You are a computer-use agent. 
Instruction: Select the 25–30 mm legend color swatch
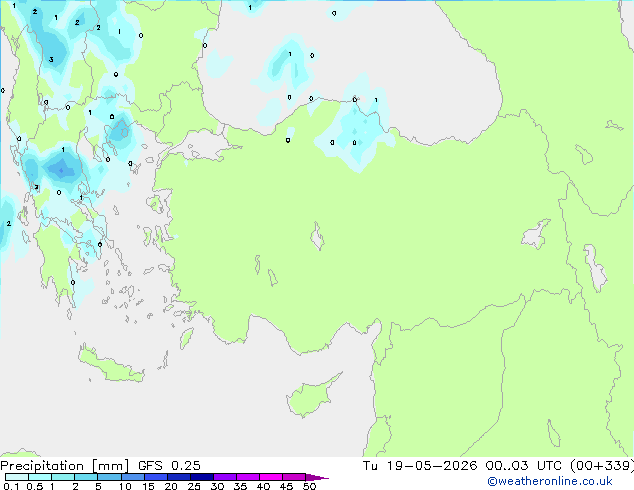(x=201, y=477)
